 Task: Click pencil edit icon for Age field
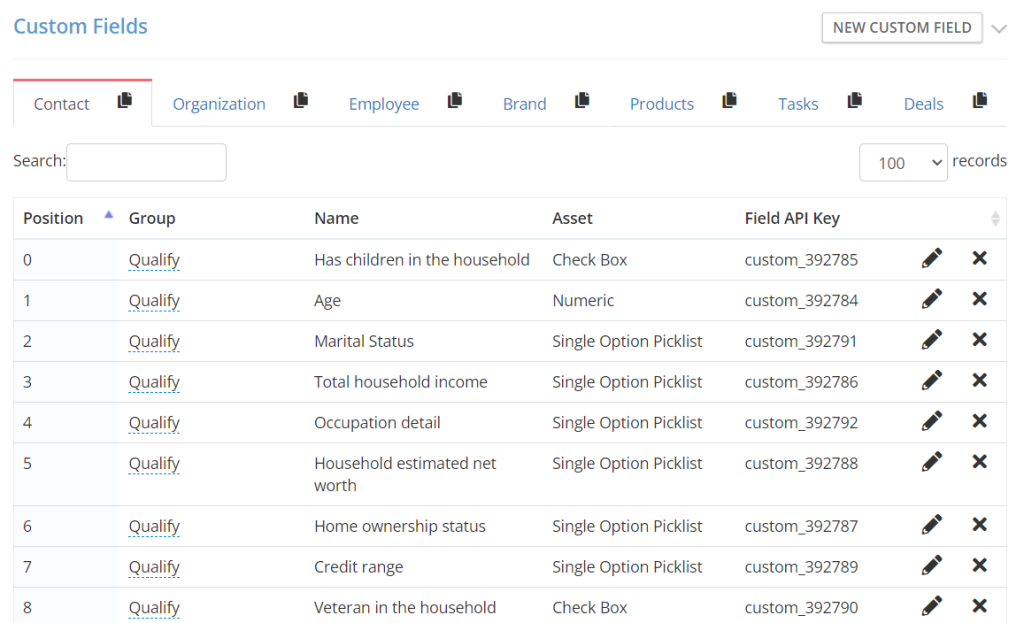point(931,299)
